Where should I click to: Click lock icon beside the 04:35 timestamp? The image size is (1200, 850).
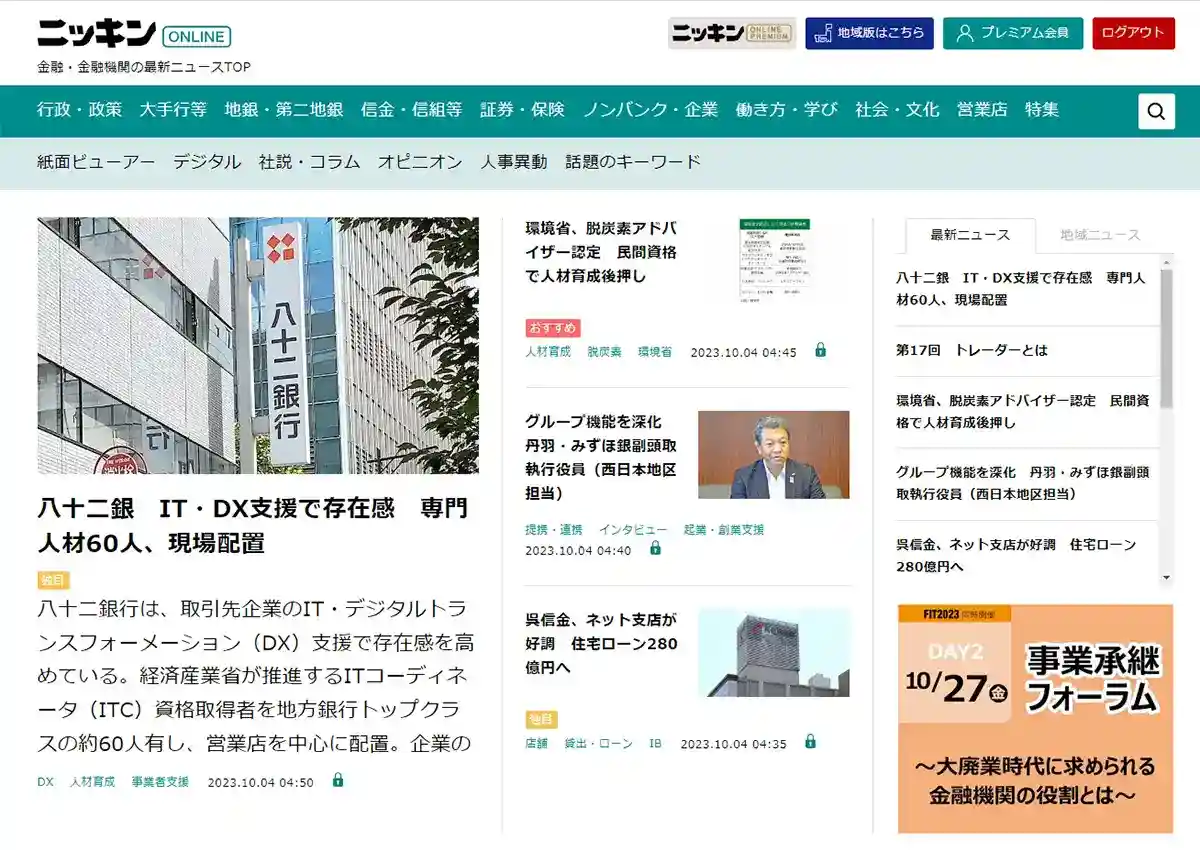810,742
